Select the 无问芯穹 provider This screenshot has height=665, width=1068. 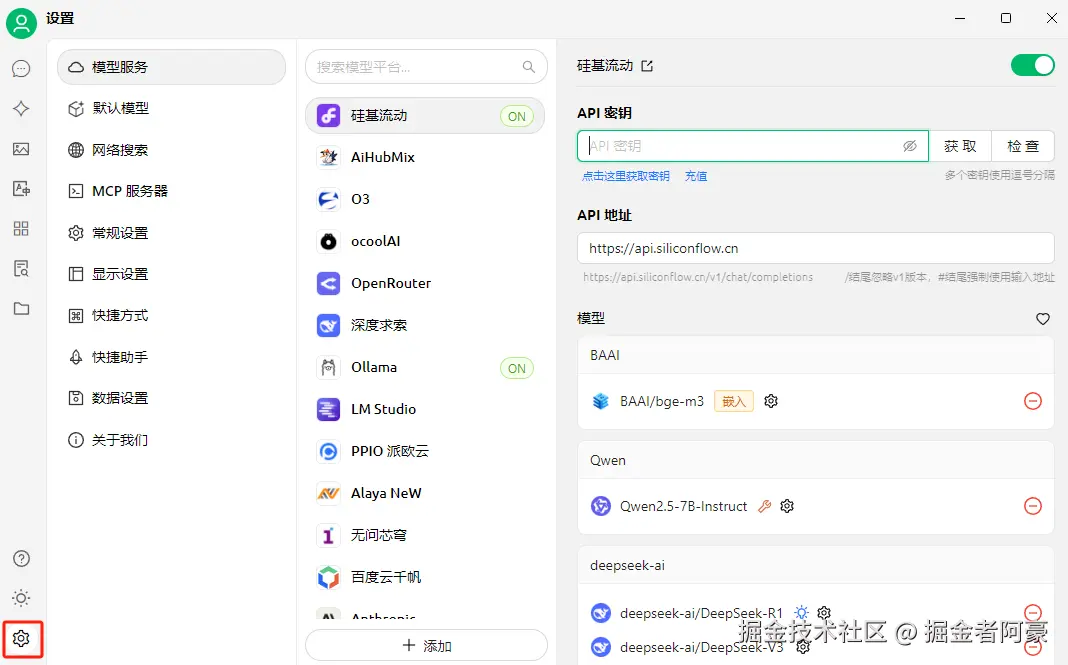pos(425,536)
